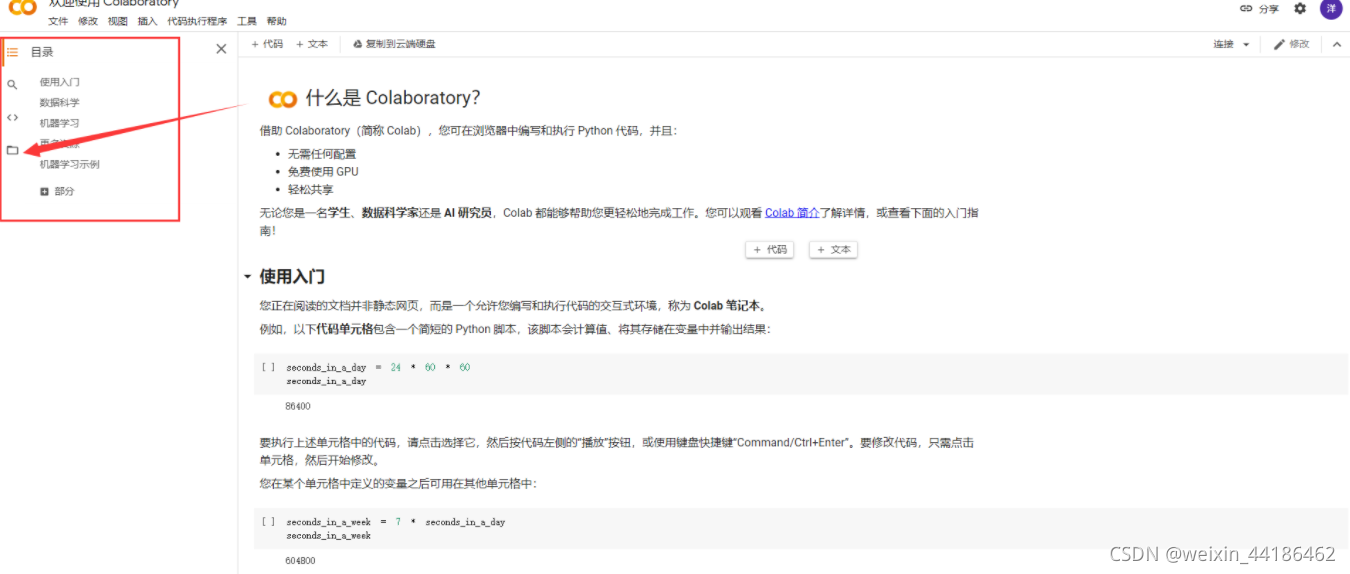Open the 连接 dropdown arrow
This screenshot has width=1350, height=574.
pyautogui.click(x=1246, y=45)
